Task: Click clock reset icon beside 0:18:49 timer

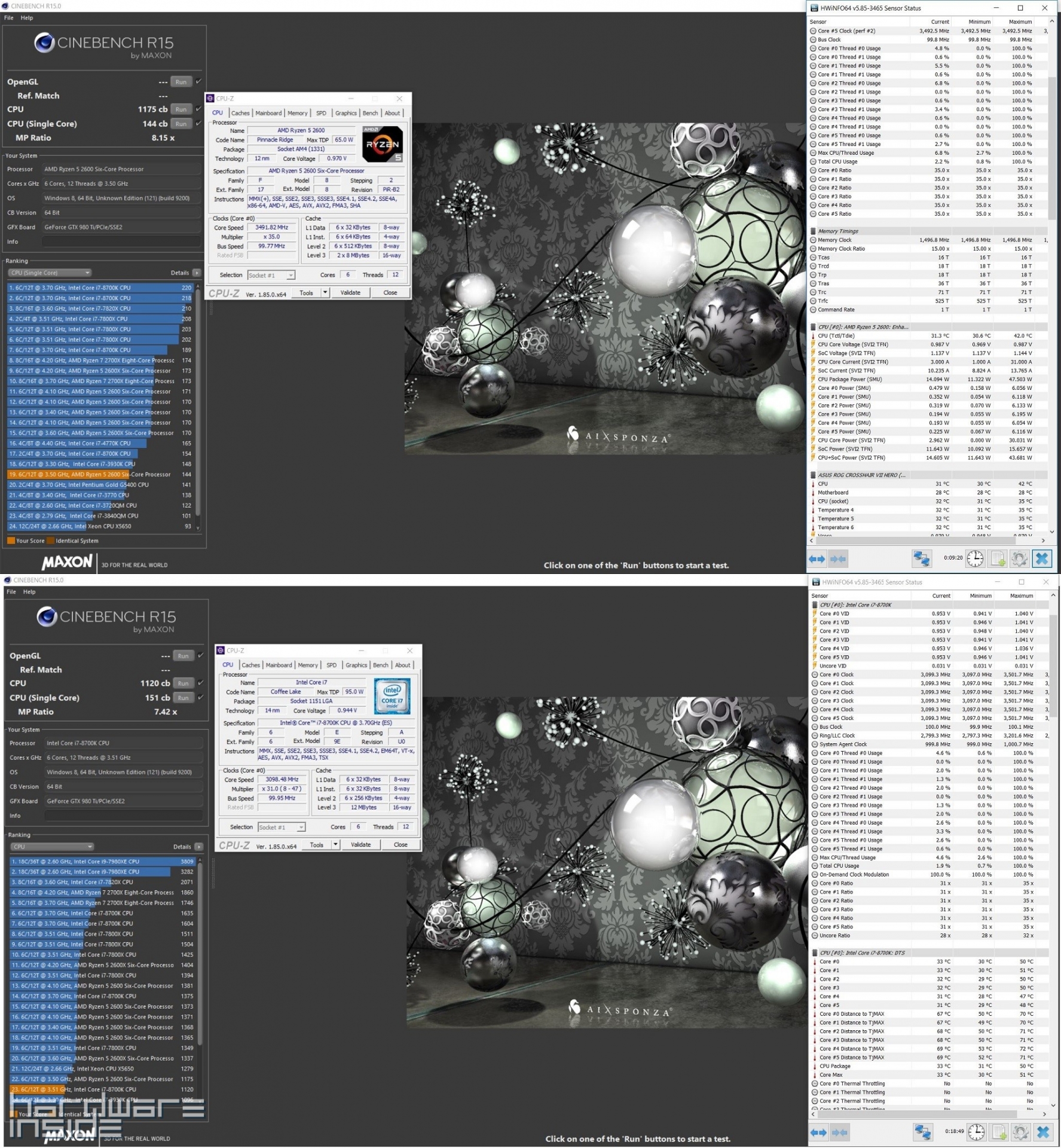Action: coord(977,1132)
